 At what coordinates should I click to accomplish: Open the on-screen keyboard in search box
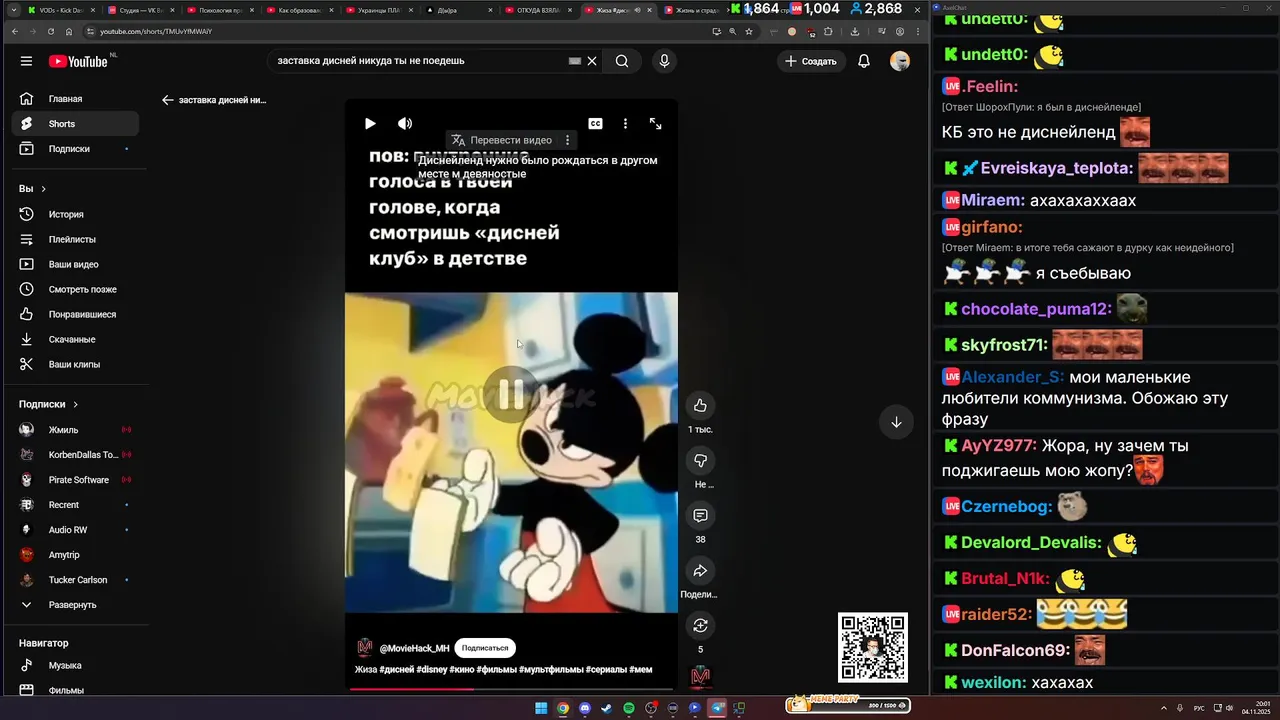point(575,61)
